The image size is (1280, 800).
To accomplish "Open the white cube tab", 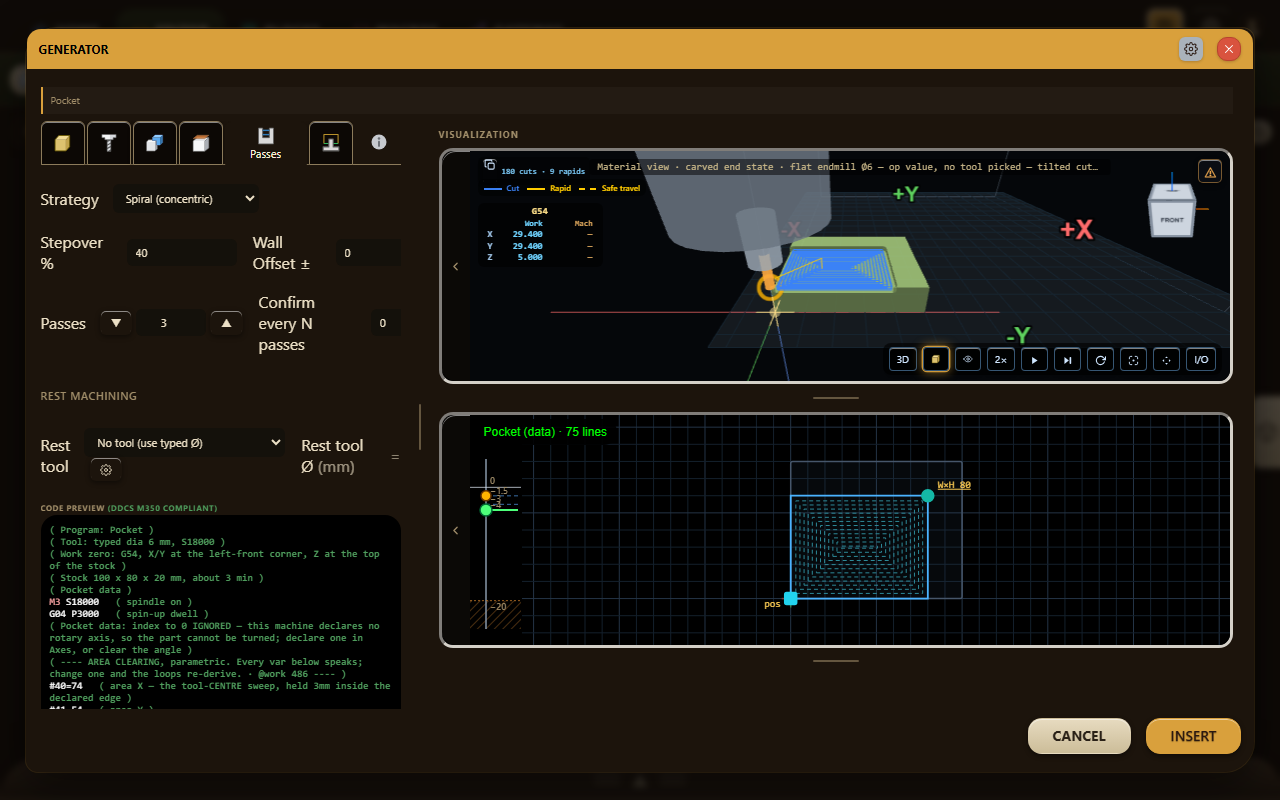I will pos(200,143).
